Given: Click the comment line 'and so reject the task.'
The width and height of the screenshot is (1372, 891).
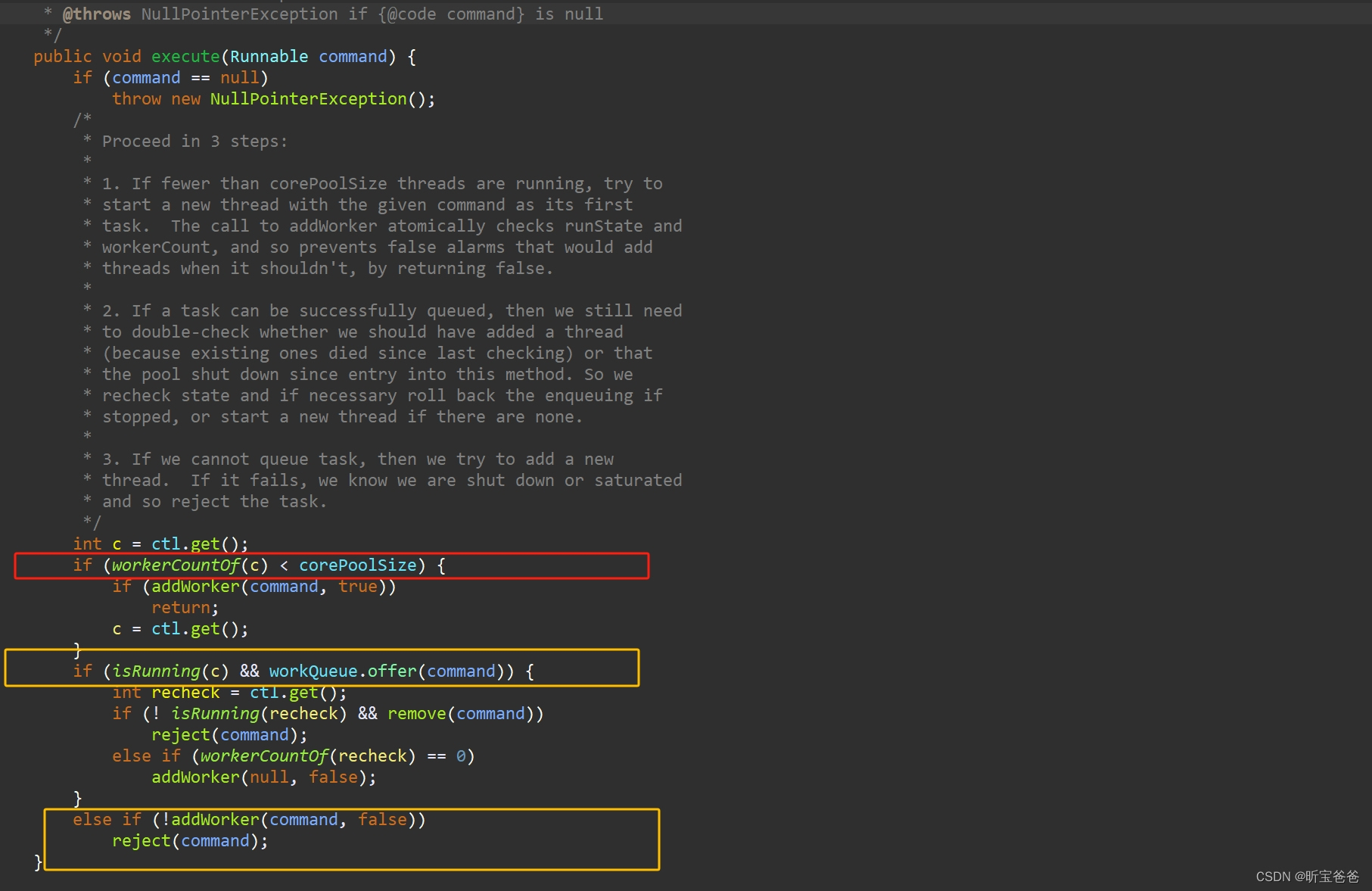Looking at the screenshot, I should click(215, 502).
